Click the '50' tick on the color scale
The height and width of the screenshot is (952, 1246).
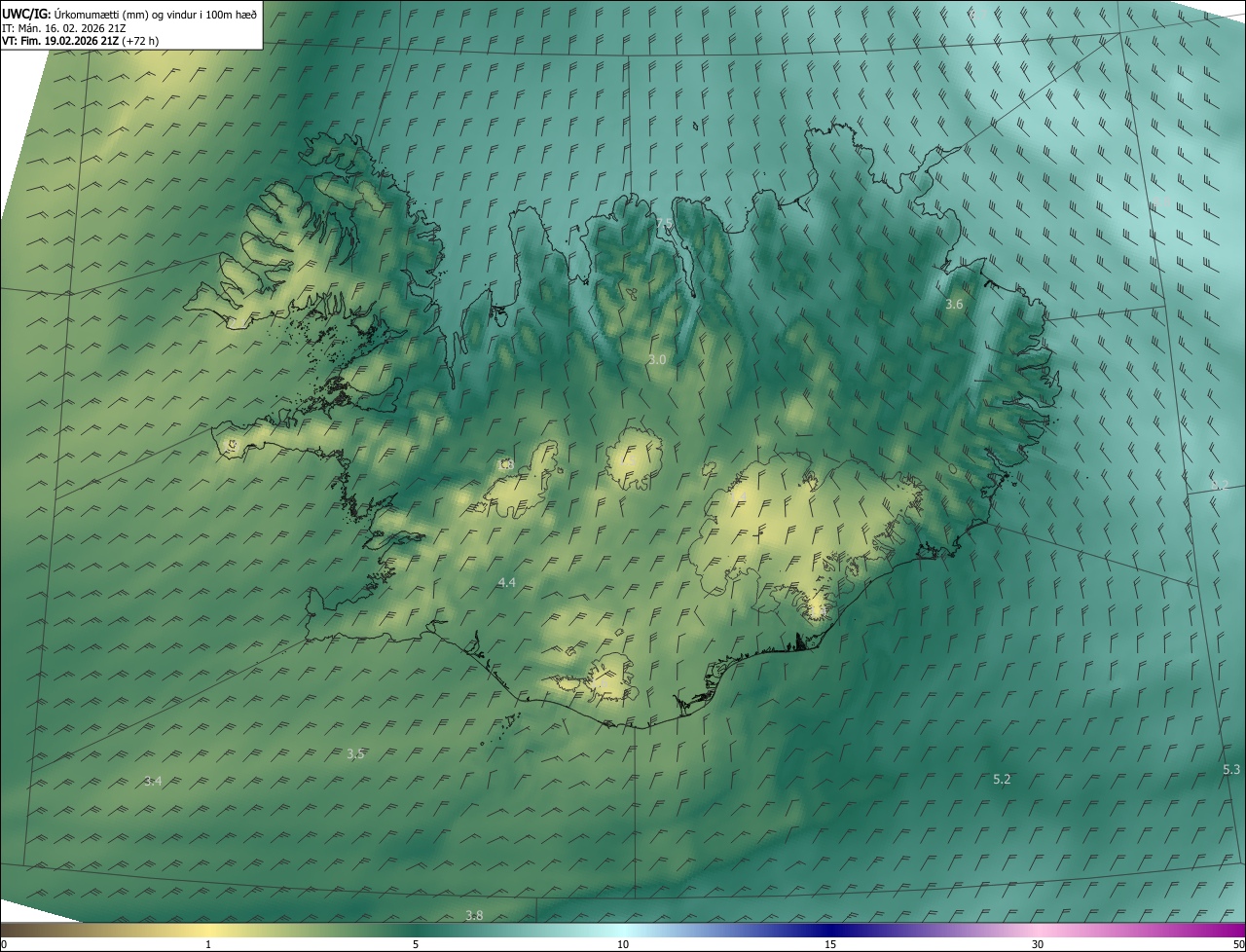click(1238, 945)
